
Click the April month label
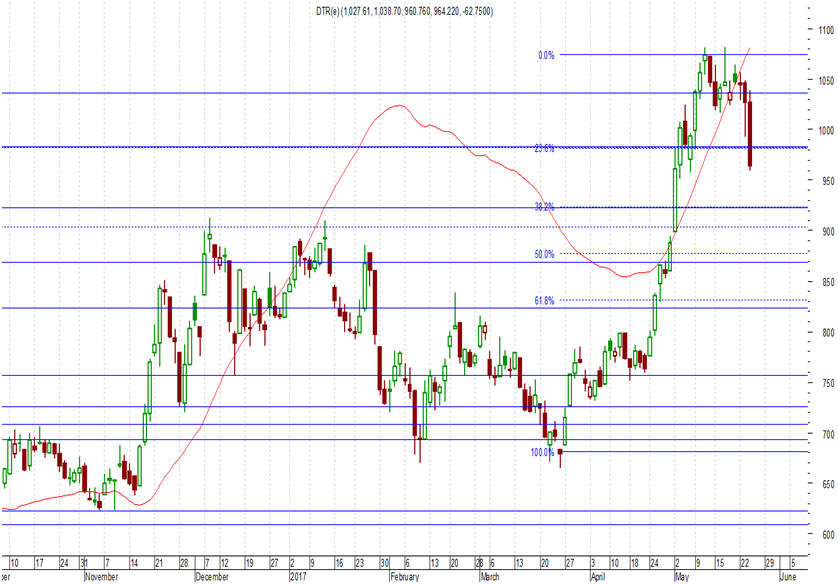pos(598,577)
